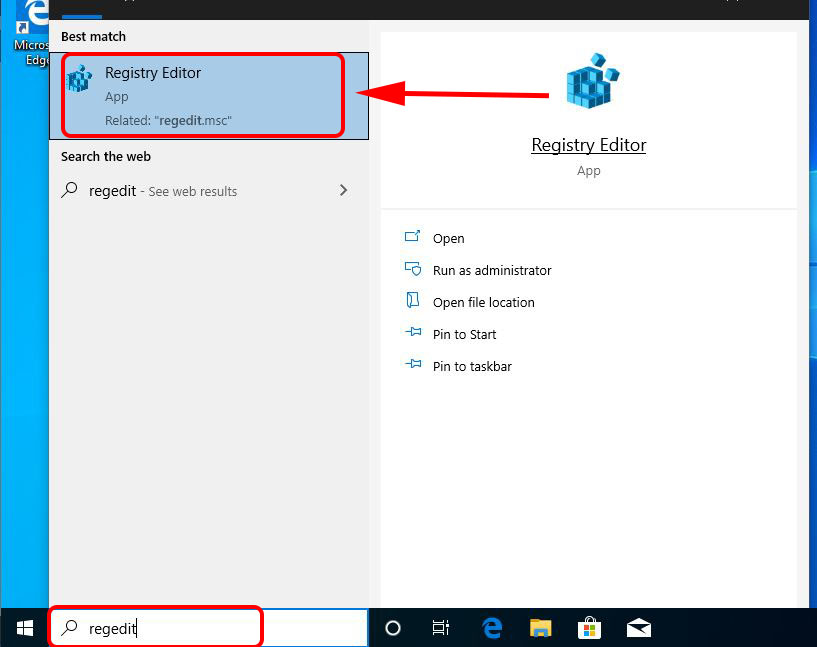Click regedit - See web results
817x647 pixels.
(x=163, y=190)
